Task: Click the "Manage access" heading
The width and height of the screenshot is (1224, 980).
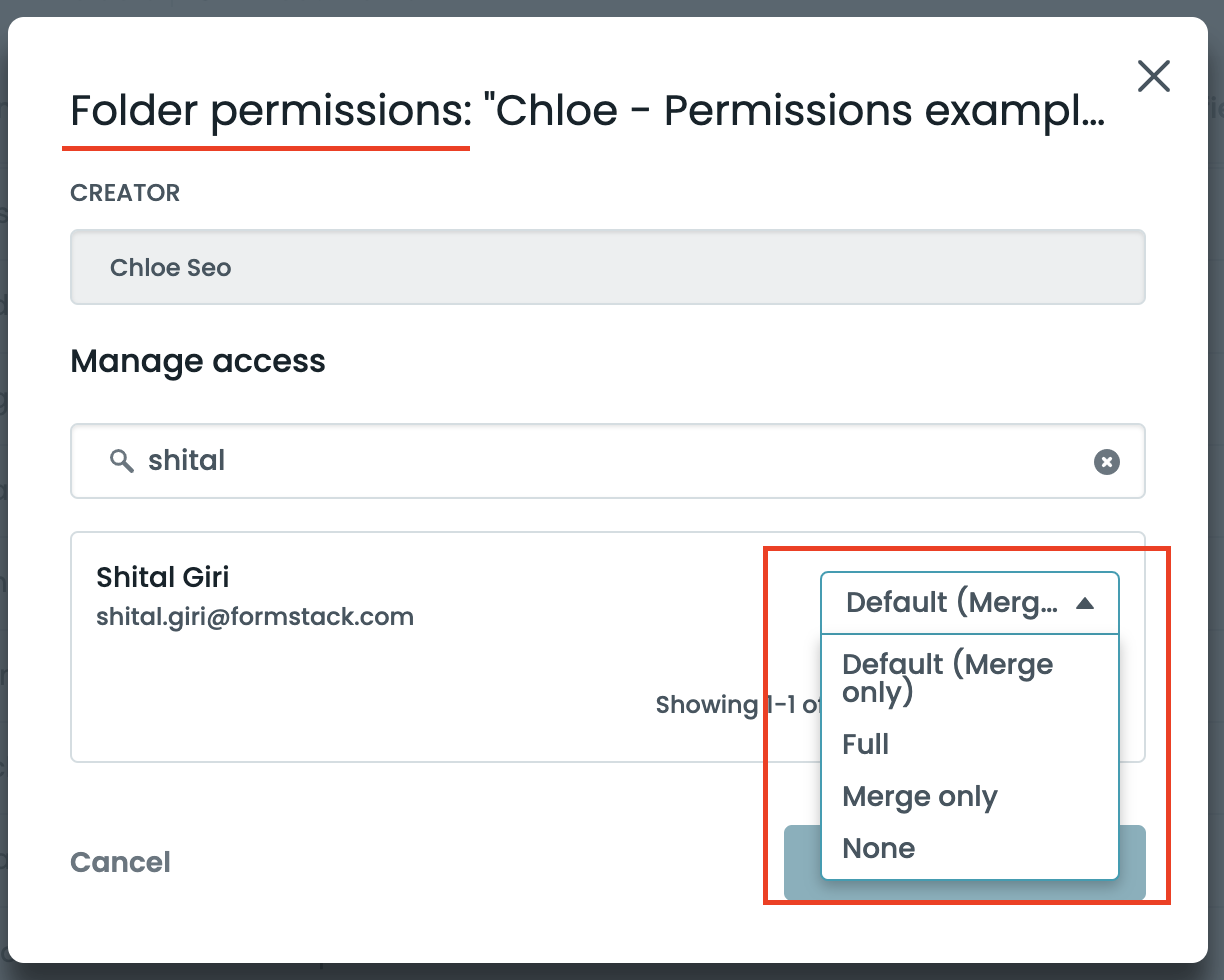Action: (198, 360)
